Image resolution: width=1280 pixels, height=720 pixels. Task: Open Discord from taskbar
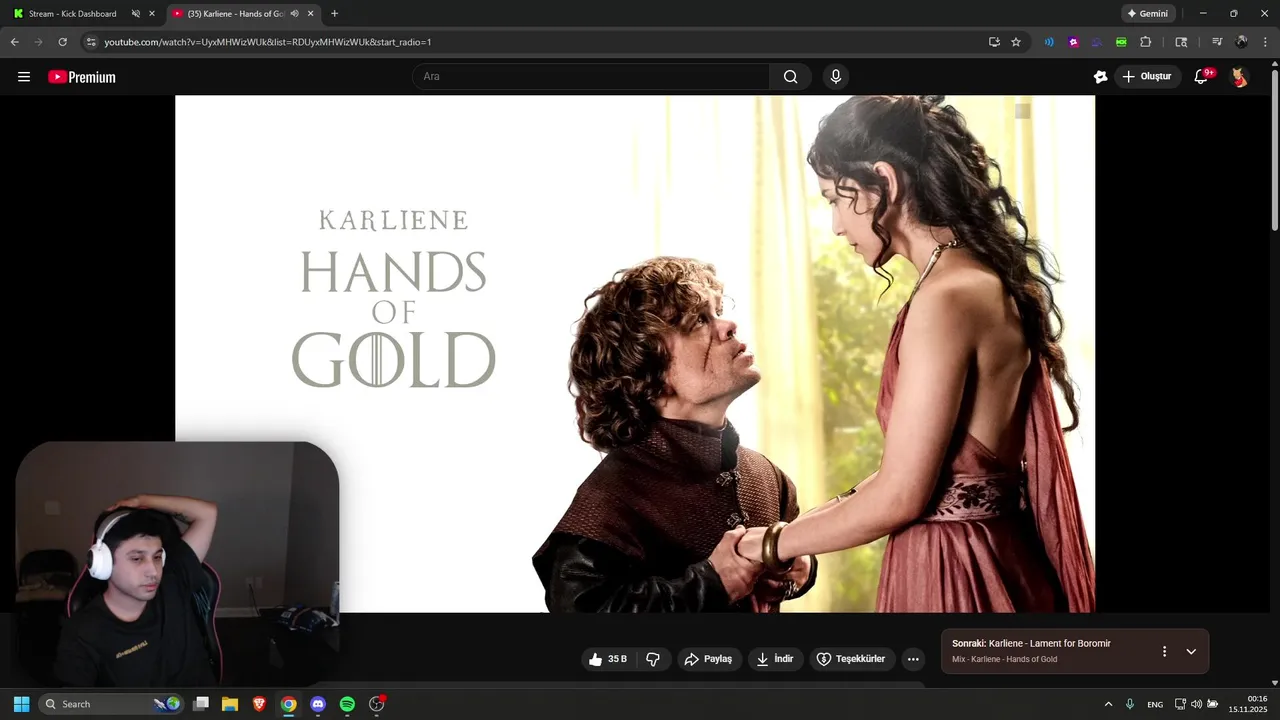[318, 704]
